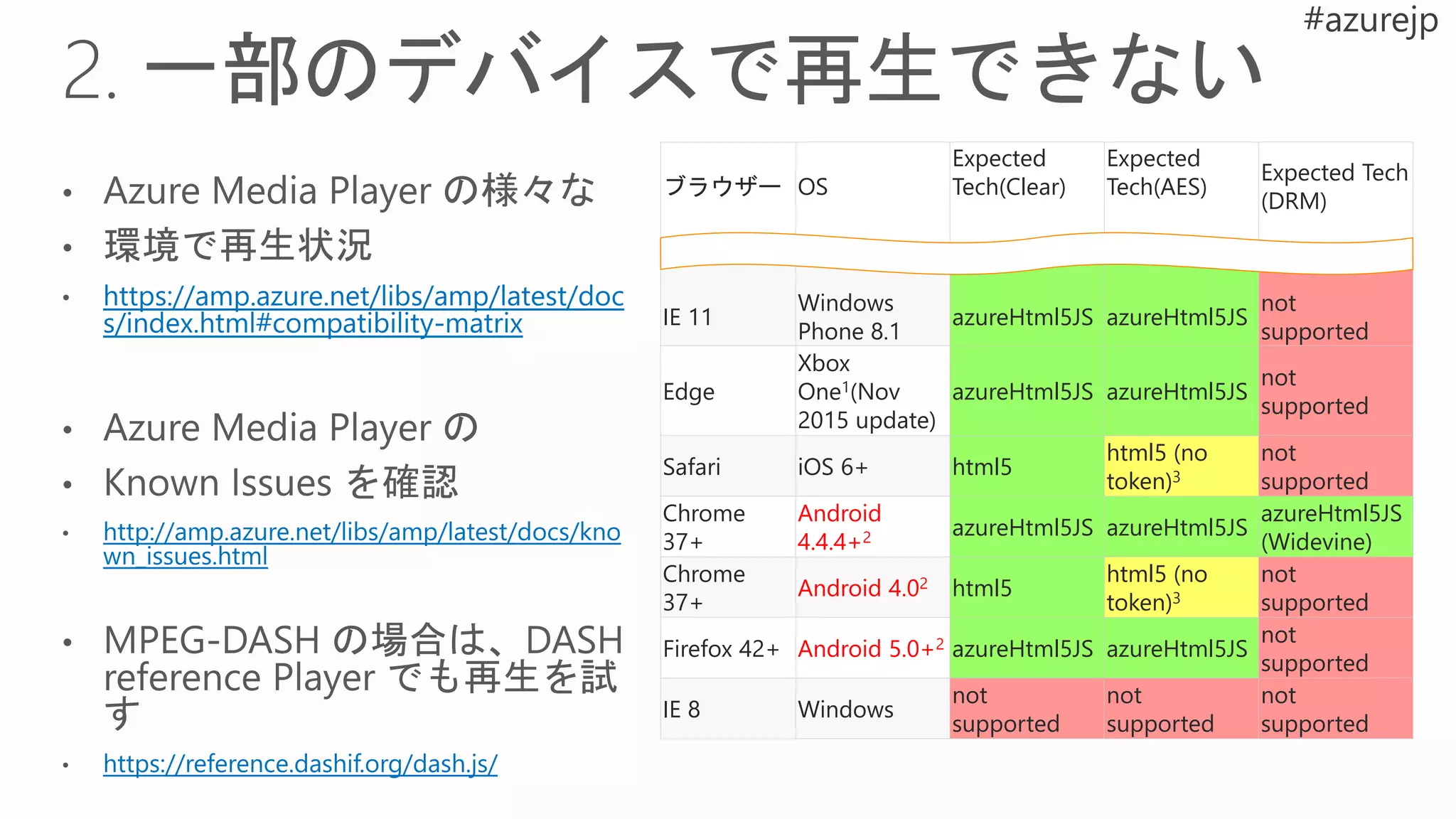Click bullet 'Azure Media Player の様々な'

pos(349,191)
